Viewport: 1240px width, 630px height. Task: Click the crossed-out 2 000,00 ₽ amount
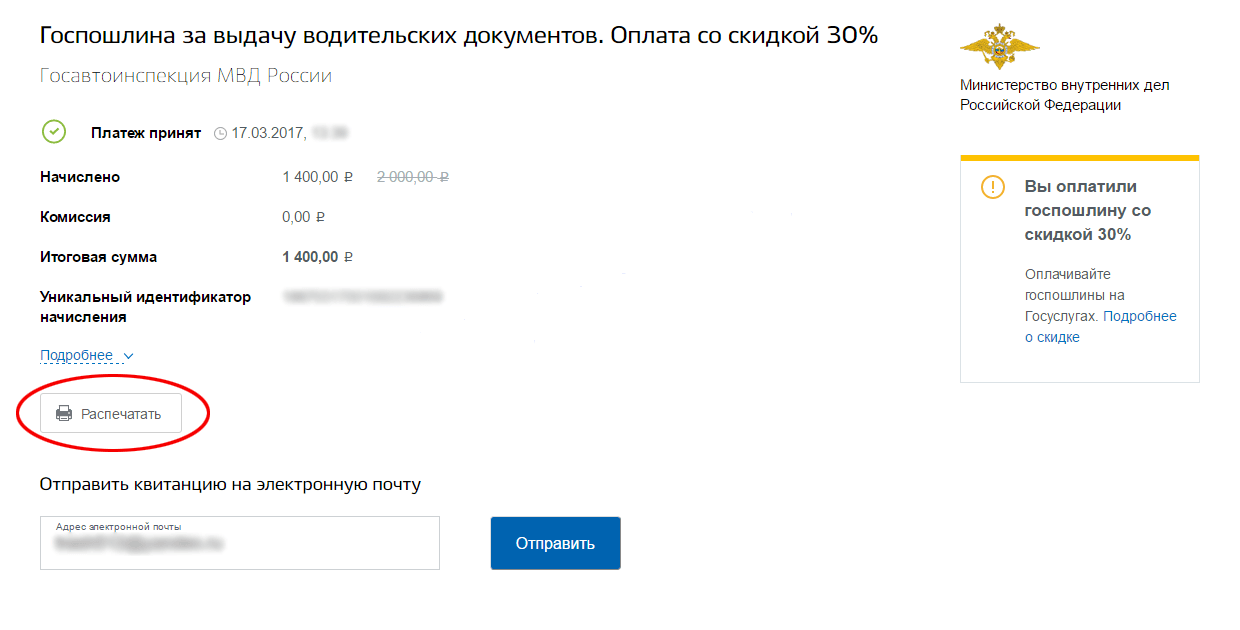pyautogui.click(x=412, y=177)
